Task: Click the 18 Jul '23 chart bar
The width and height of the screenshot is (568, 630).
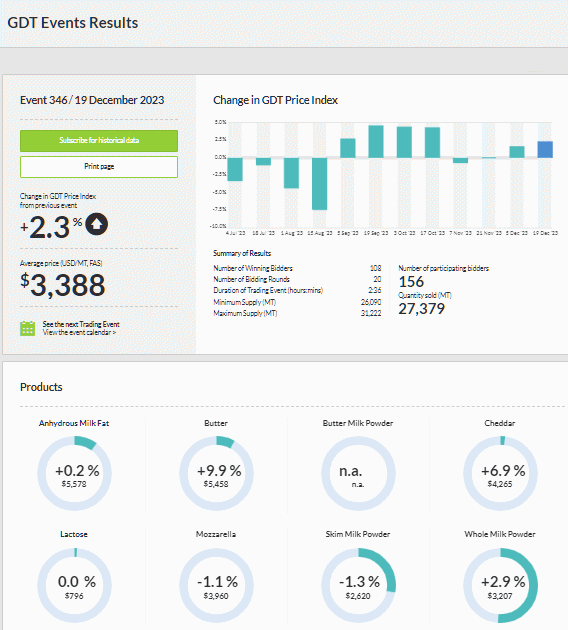Action: pyautogui.click(x=263, y=162)
